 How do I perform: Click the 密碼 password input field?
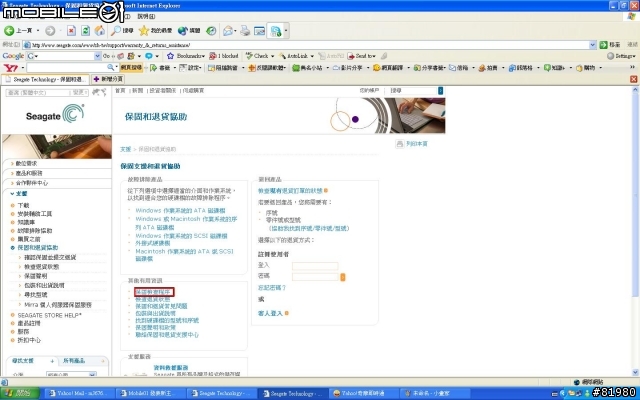[315, 277]
